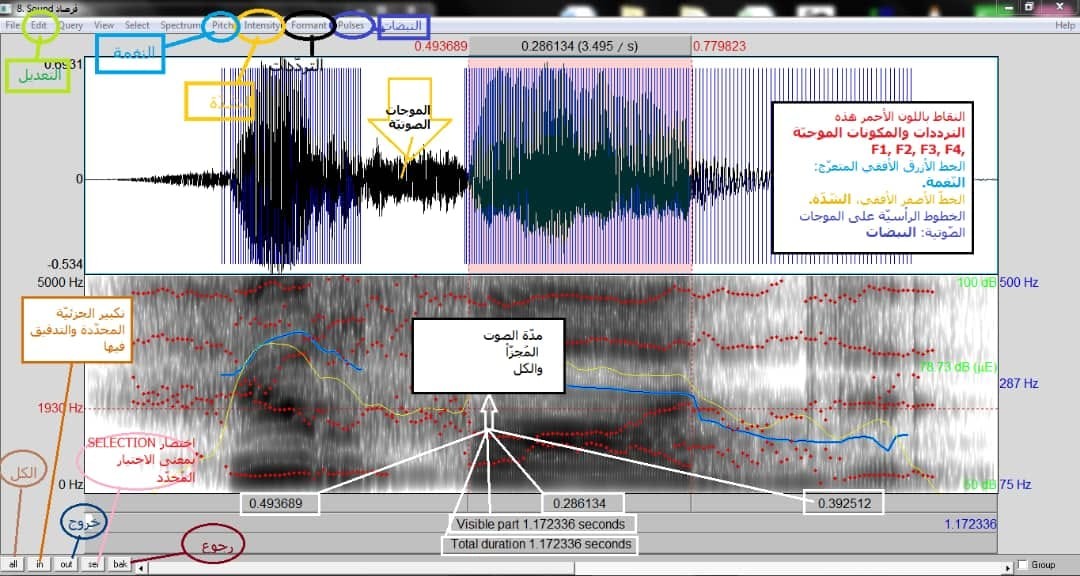Click the 'all' zoom button
The height and width of the screenshot is (576, 1080).
13,564
